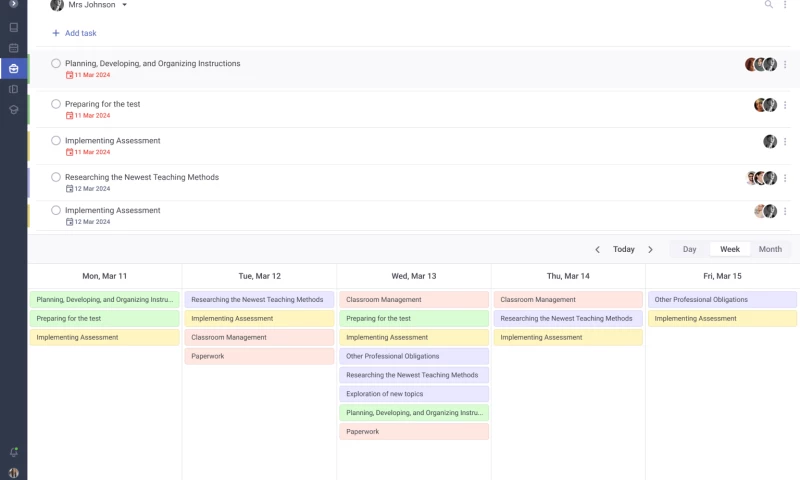Select Thu, Mar 14 column header
Image resolution: width=800 pixels, height=480 pixels.
click(568, 276)
